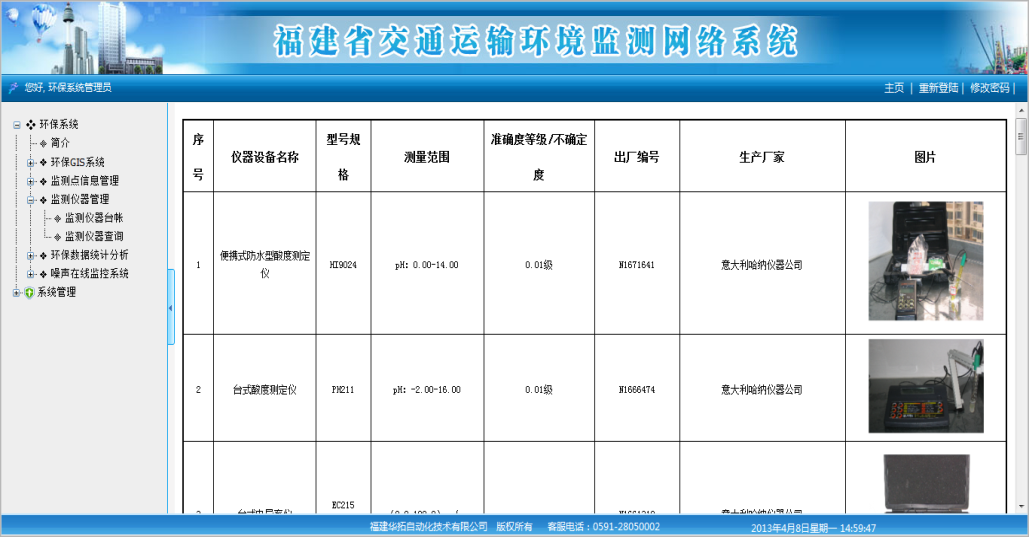Click the 福建华拓自动化技术有限公司 footer text

point(429,526)
